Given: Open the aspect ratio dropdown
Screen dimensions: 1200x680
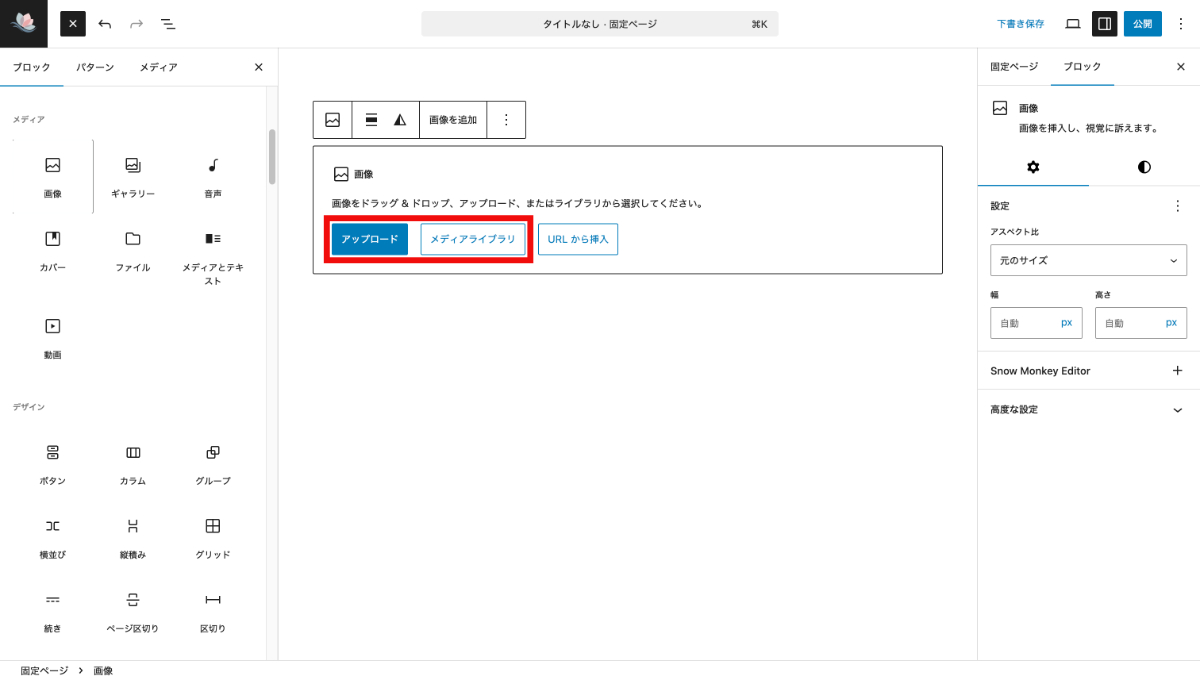Looking at the screenshot, I should [1088, 260].
